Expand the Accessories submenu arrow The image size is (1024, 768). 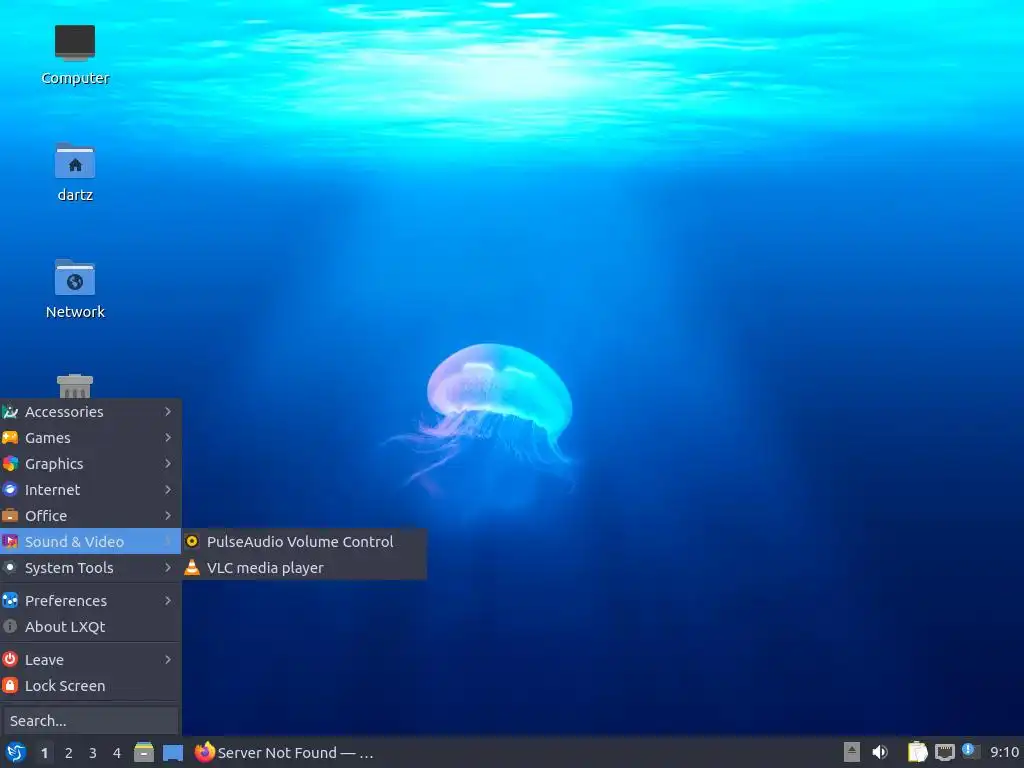(x=168, y=411)
